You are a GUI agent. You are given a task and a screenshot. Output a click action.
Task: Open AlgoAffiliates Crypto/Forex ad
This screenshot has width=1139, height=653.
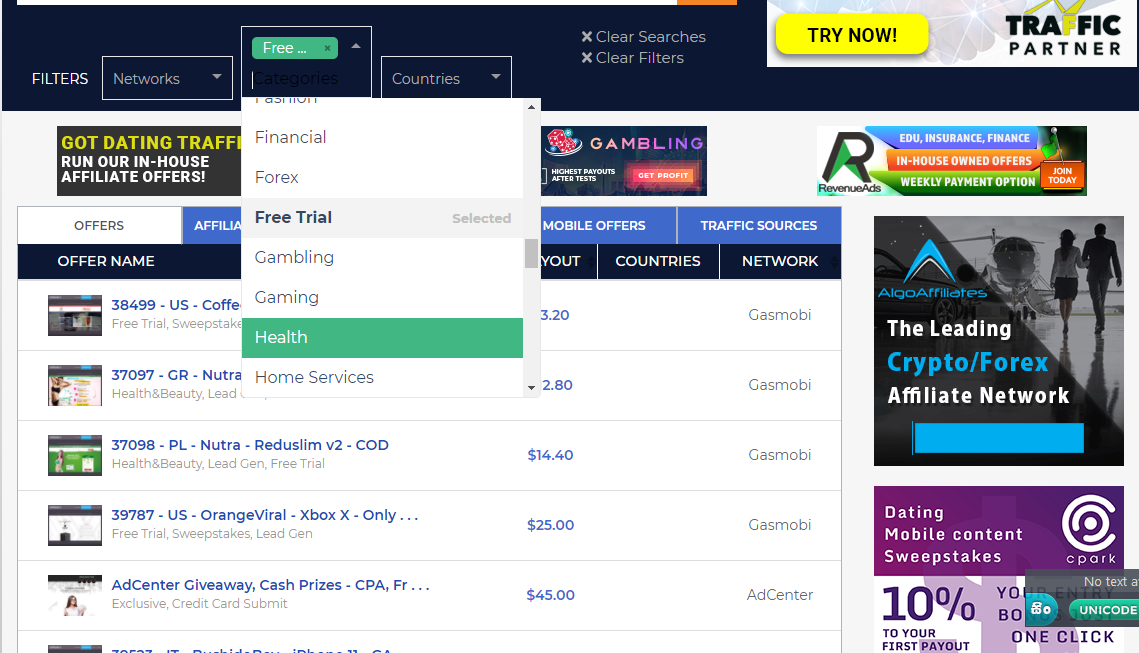pos(999,341)
